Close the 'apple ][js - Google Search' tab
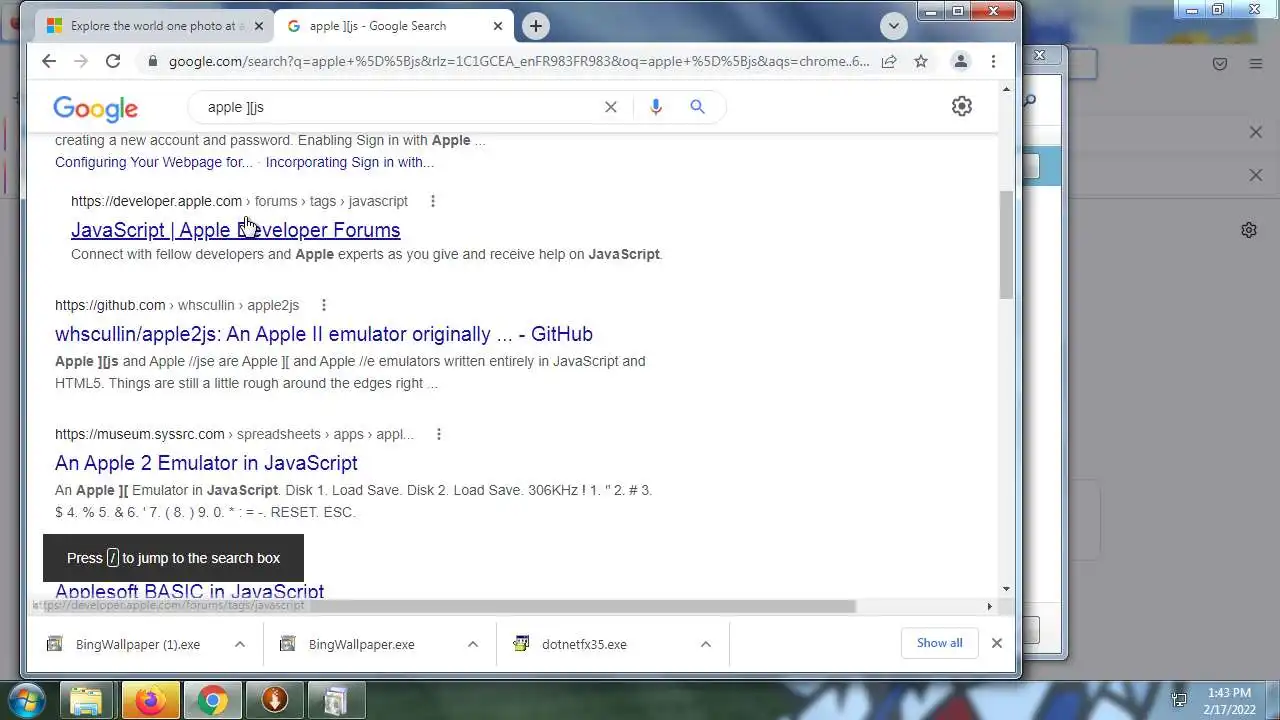The height and width of the screenshot is (720, 1280). [x=498, y=26]
